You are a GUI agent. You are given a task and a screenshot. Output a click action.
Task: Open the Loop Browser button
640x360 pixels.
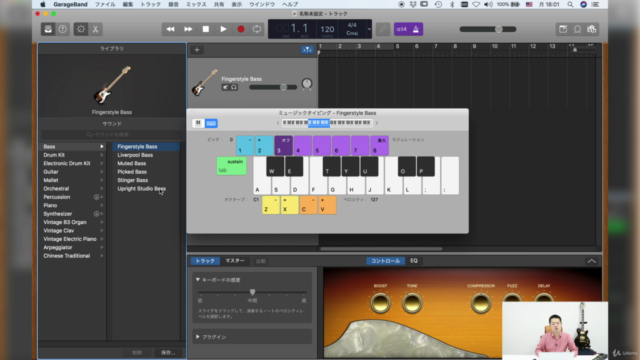click(x=578, y=29)
